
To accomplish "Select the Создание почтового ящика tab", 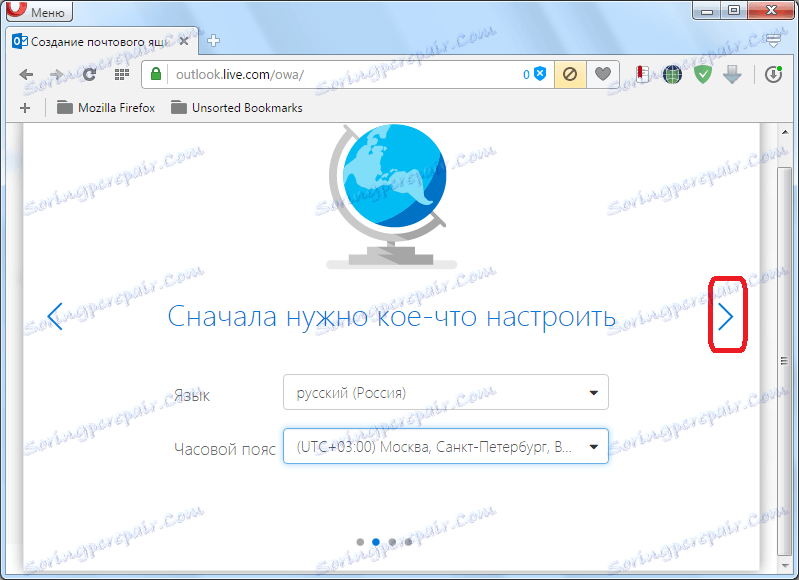I will click(100, 41).
